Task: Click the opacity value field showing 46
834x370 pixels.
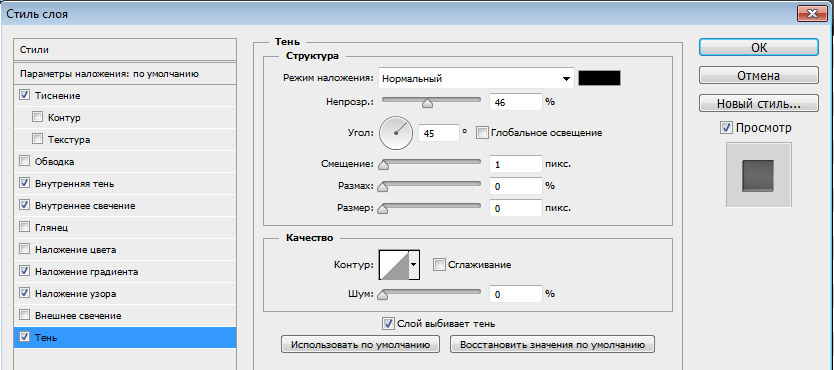Action: [515, 102]
